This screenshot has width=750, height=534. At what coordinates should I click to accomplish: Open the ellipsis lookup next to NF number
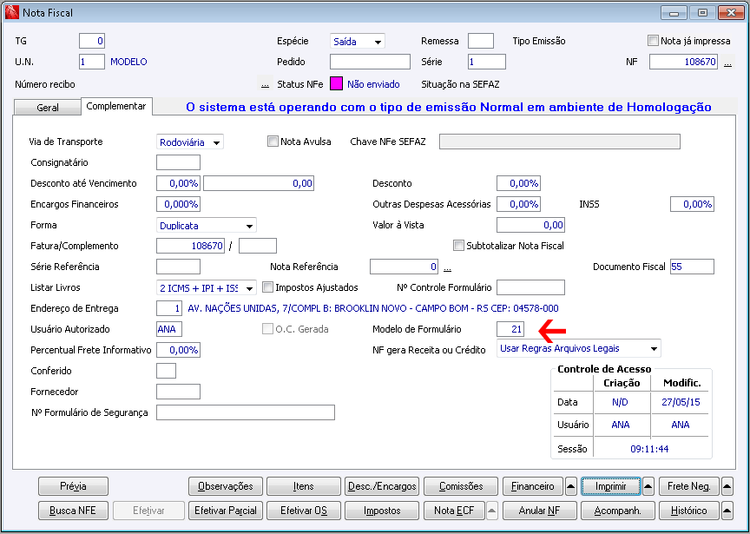pyautogui.click(x=728, y=63)
